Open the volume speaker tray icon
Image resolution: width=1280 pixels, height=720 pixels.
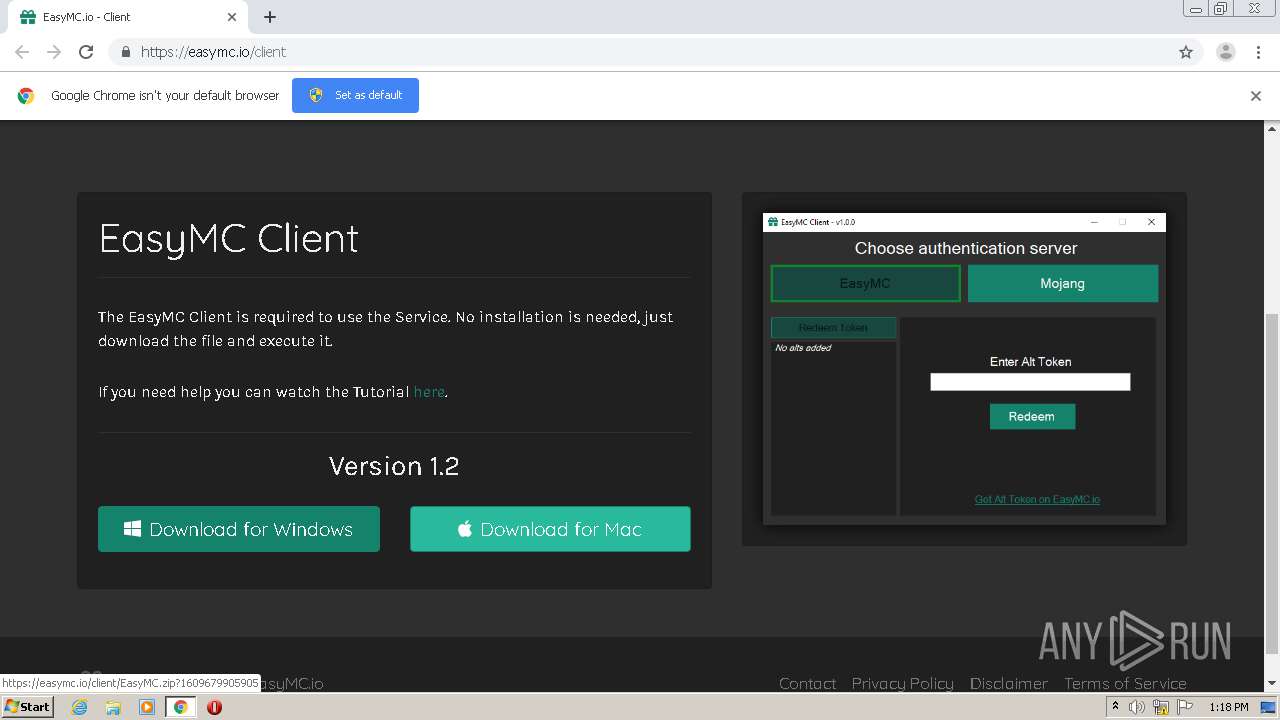pyautogui.click(x=1137, y=707)
